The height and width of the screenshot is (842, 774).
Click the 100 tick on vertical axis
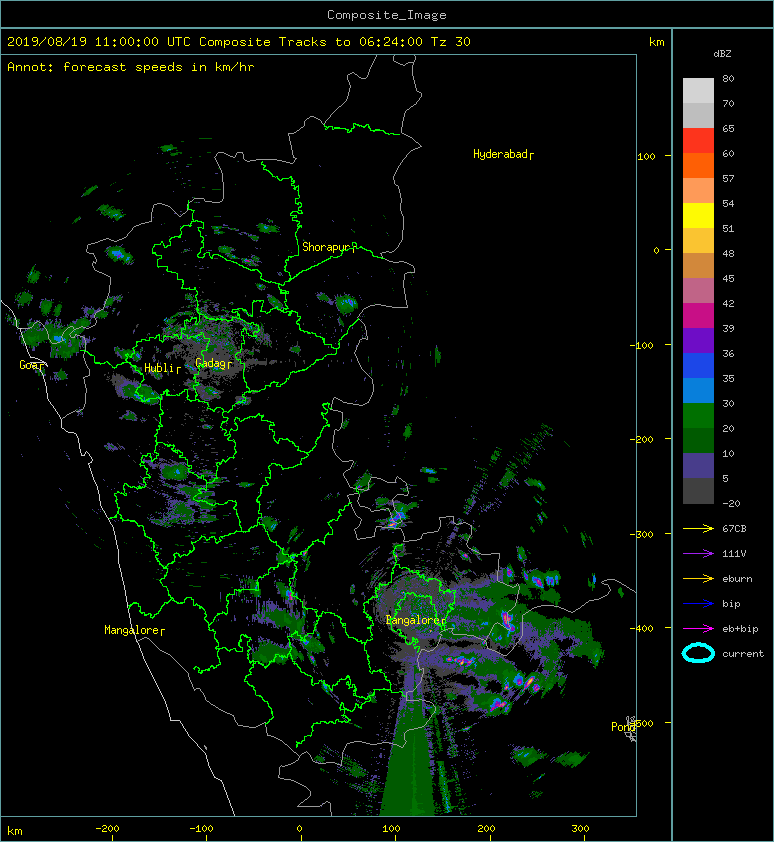[x=646, y=156]
